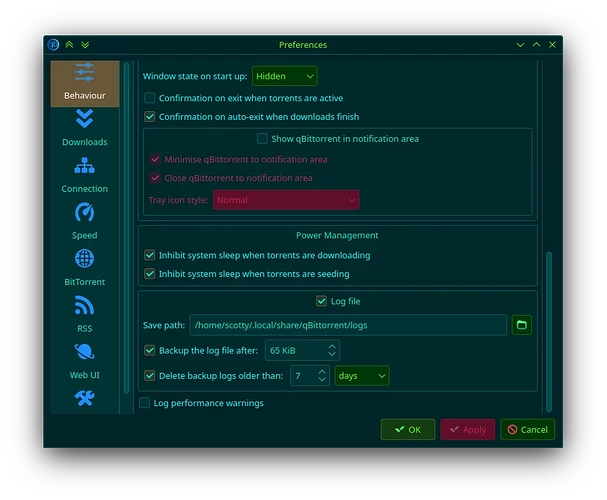607x500 pixels.
Task: Select the RSS settings page
Action: [85, 315]
